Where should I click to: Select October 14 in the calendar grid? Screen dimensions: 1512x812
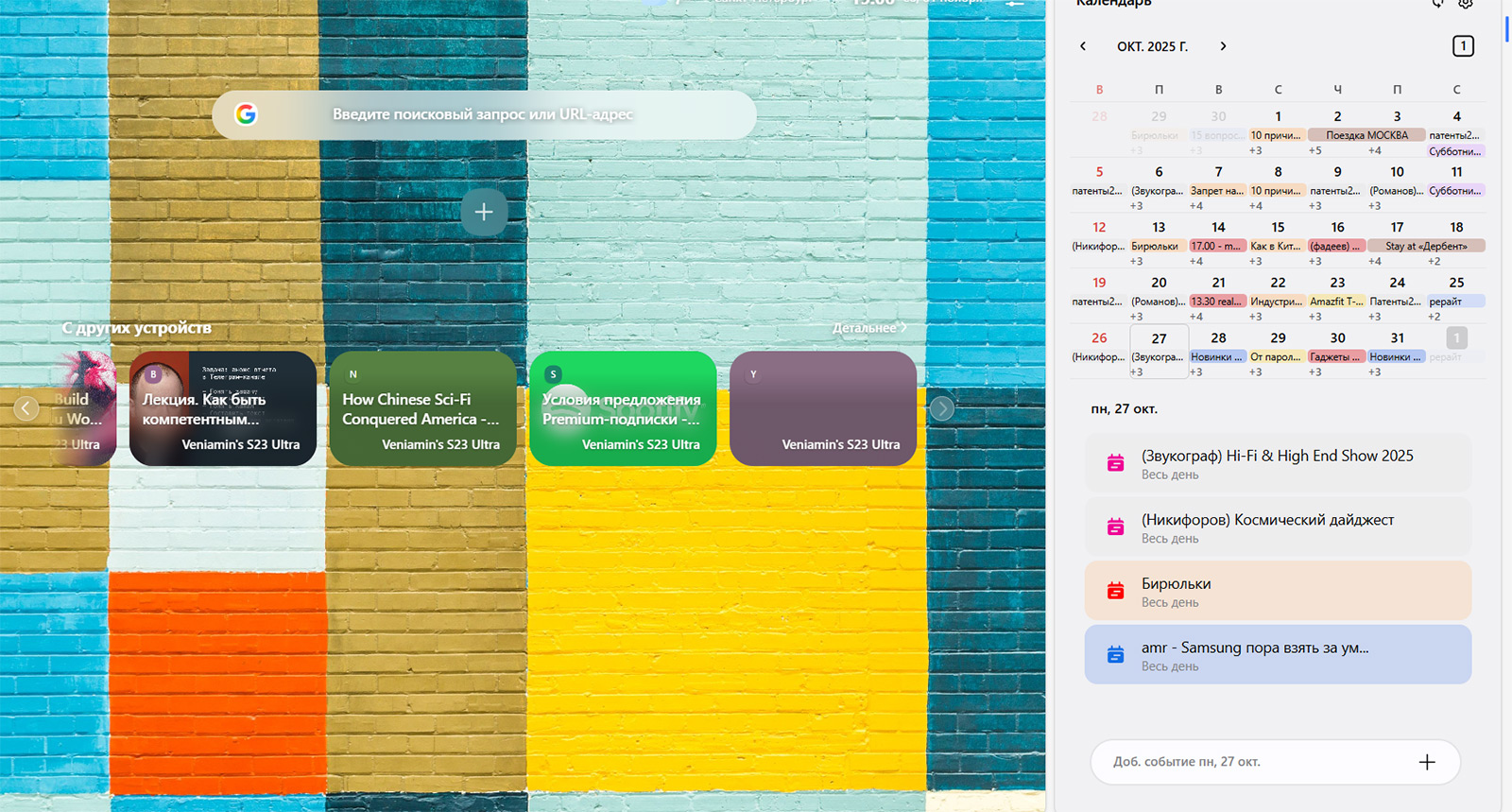[x=1218, y=228]
